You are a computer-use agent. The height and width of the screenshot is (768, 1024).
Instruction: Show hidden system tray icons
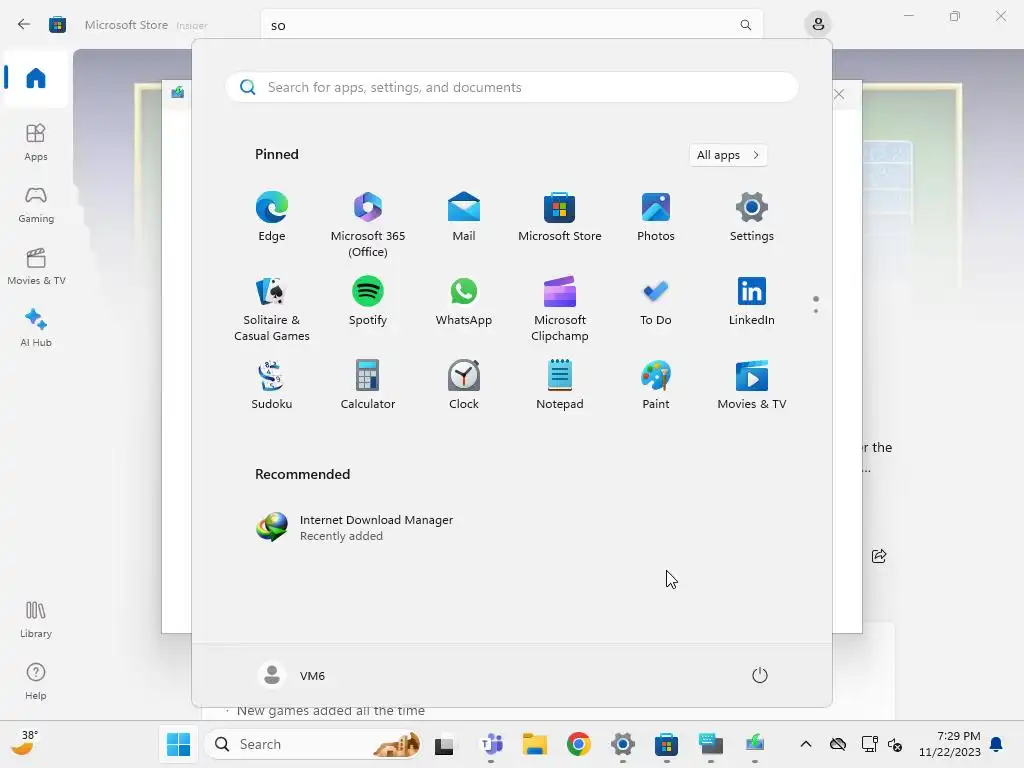click(x=806, y=744)
